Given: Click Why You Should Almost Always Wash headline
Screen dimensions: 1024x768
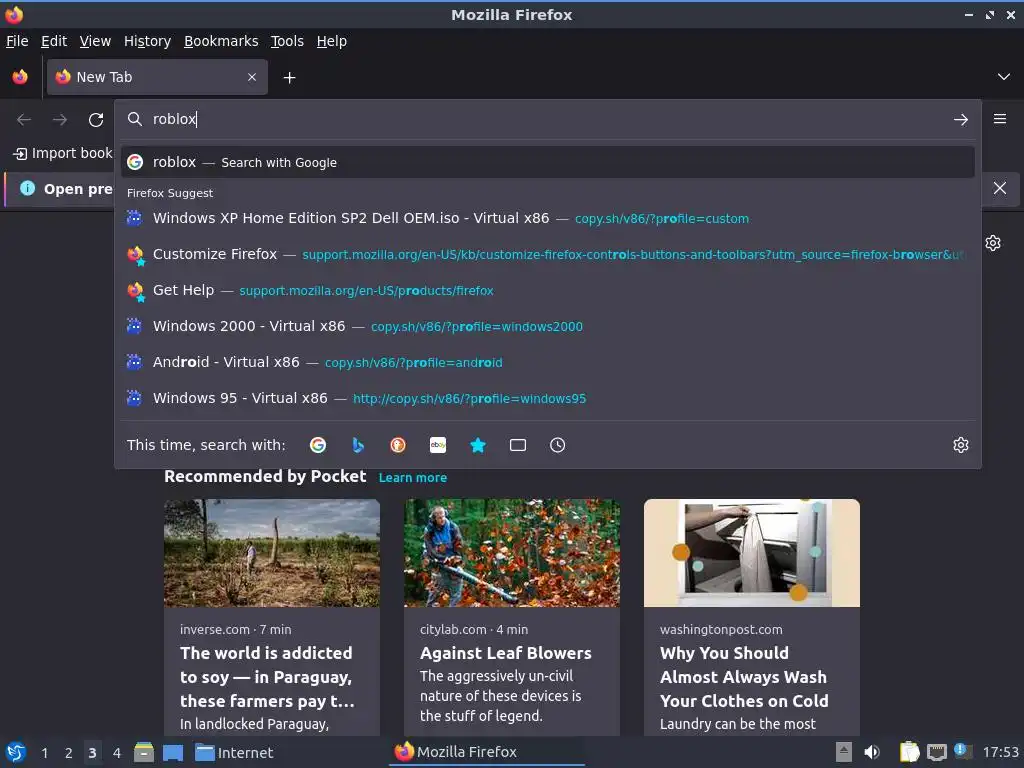Looking at the screenshot, I should tap(744, 677).
